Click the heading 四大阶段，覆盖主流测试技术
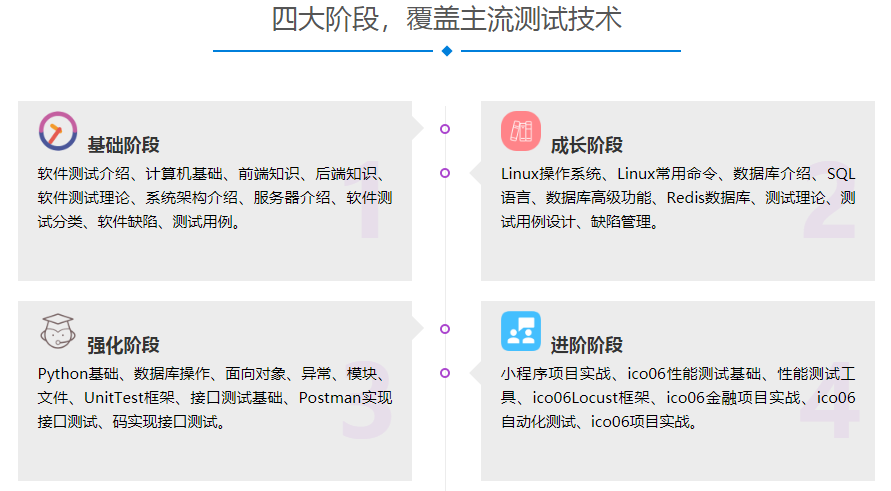Screen dimensions: 891x491 tap(447, 19)
